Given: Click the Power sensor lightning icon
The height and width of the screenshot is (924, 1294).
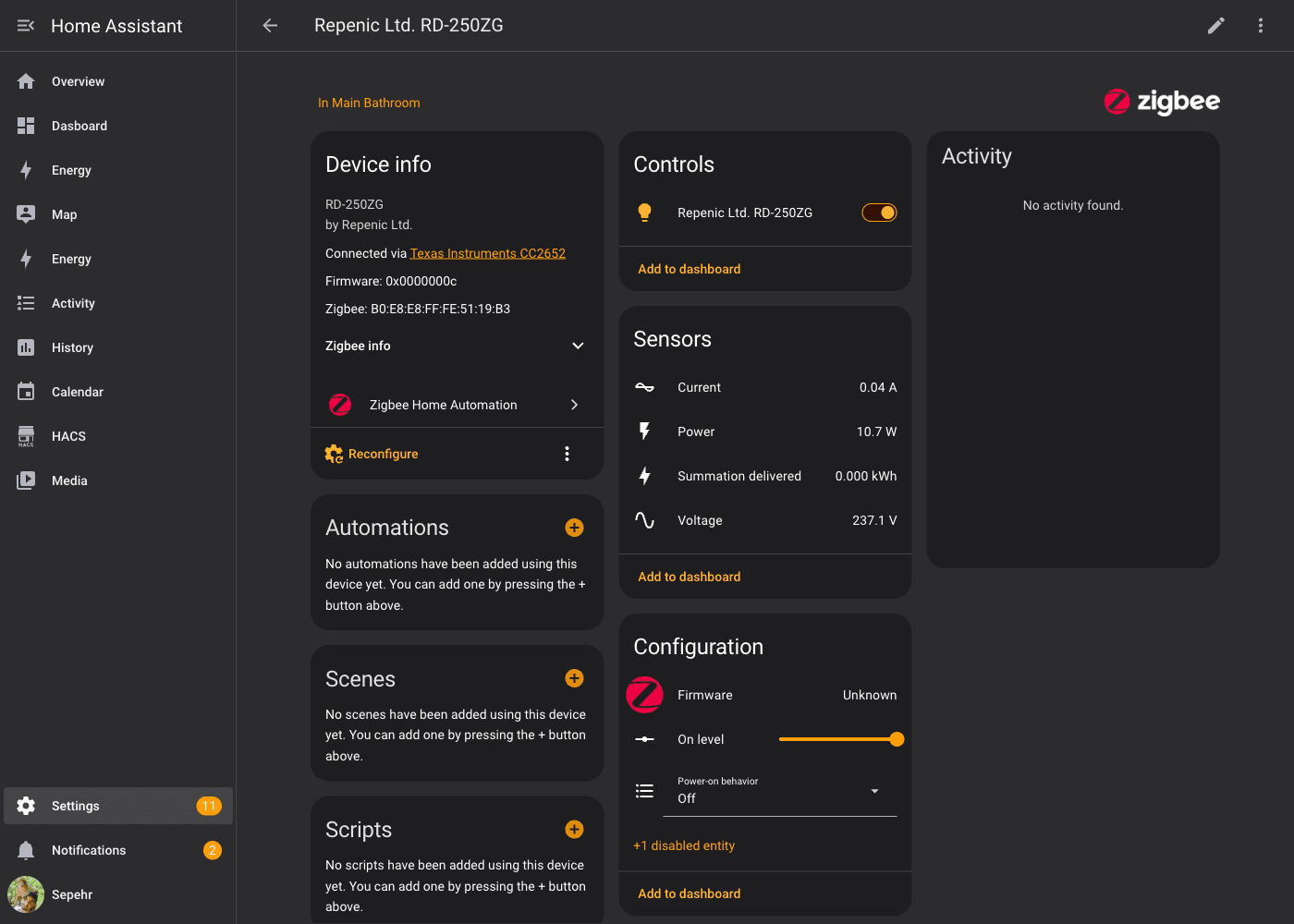Looking at the screenshot, I should 645,432.
